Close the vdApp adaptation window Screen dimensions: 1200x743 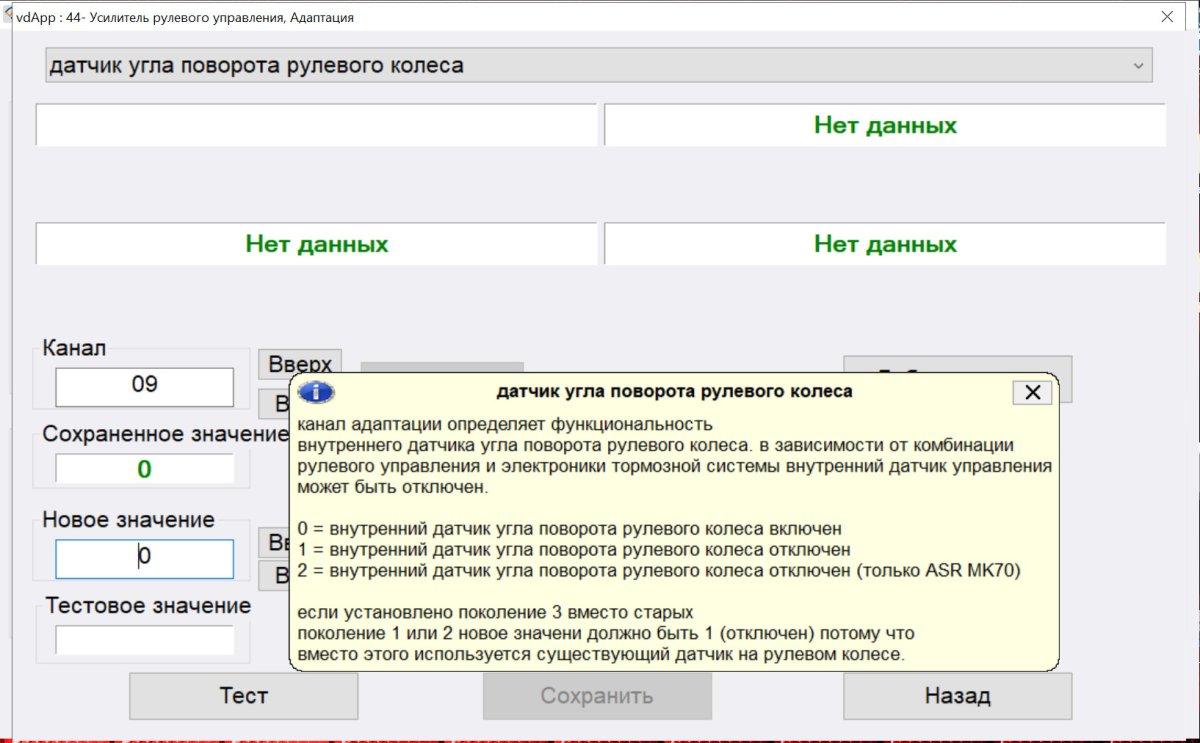1166,17
